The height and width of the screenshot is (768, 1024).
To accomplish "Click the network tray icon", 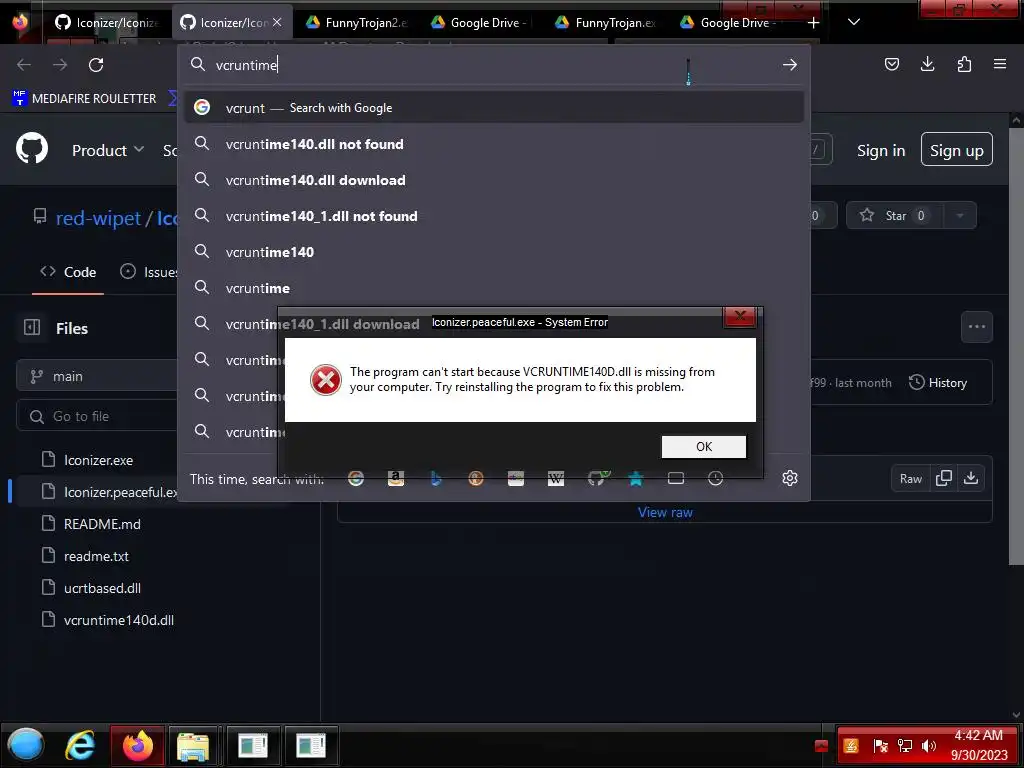I will (905, 746).
